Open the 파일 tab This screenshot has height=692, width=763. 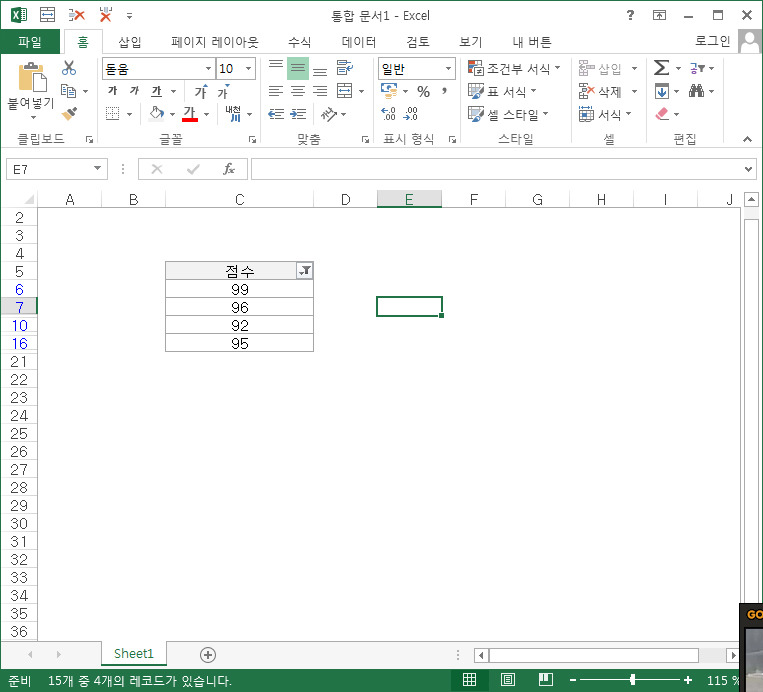30,42
